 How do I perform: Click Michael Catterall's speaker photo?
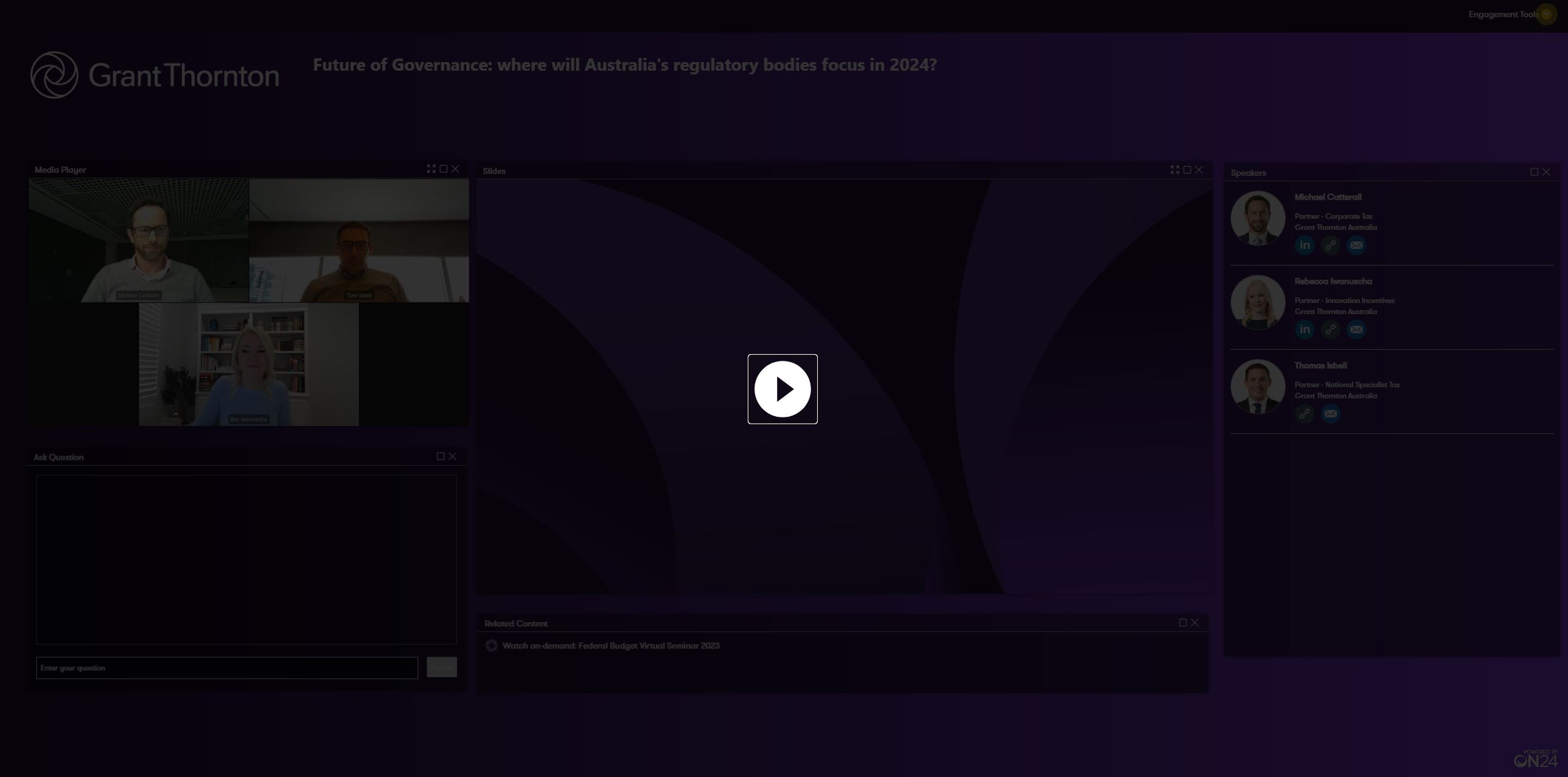click(1257, 218)
